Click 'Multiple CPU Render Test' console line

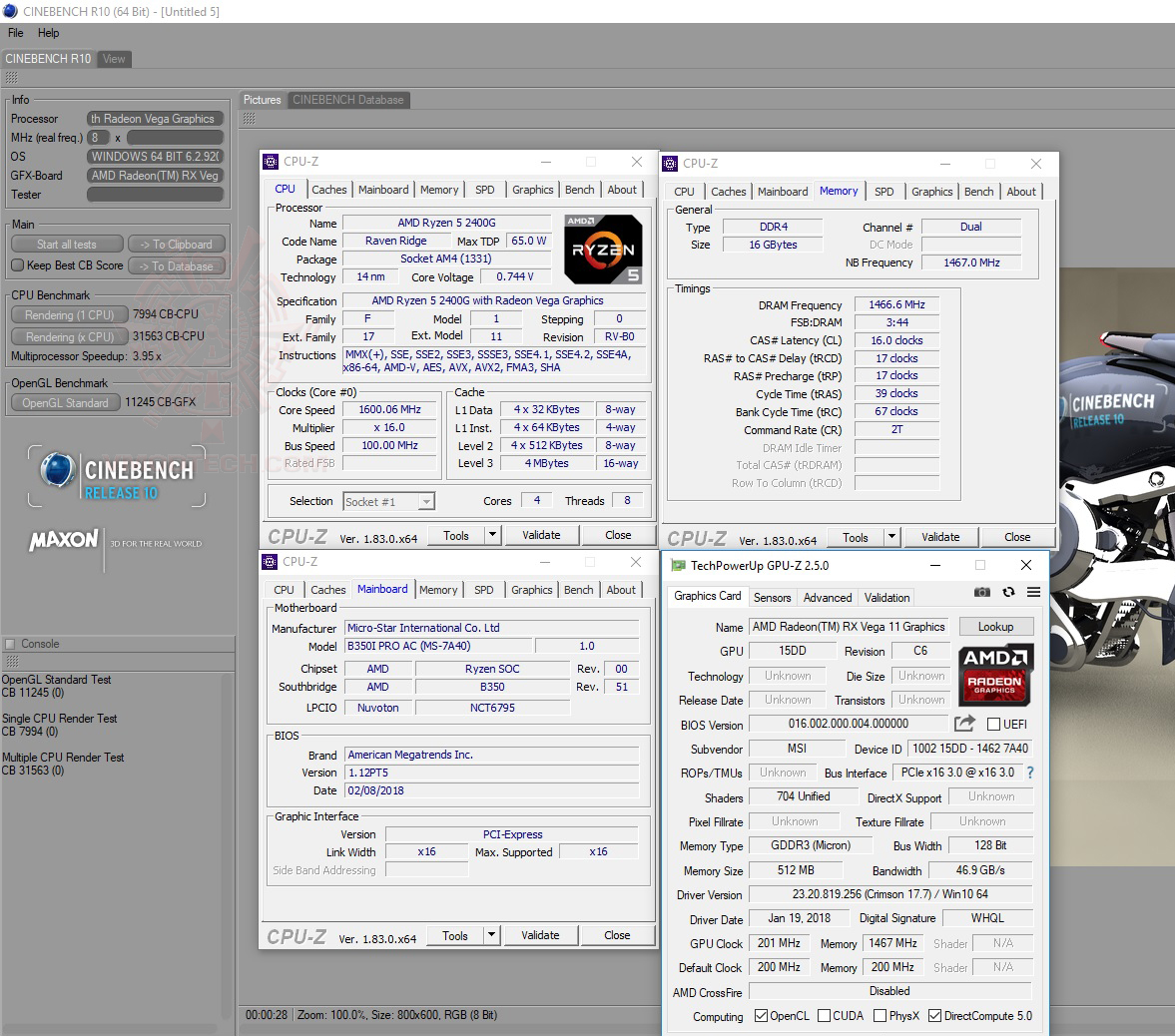click(x=63, y=758)
